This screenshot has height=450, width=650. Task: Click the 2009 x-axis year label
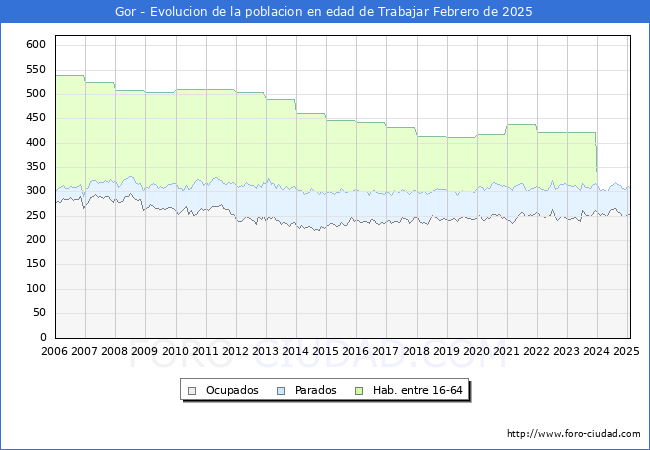click(x=144, y=351)
